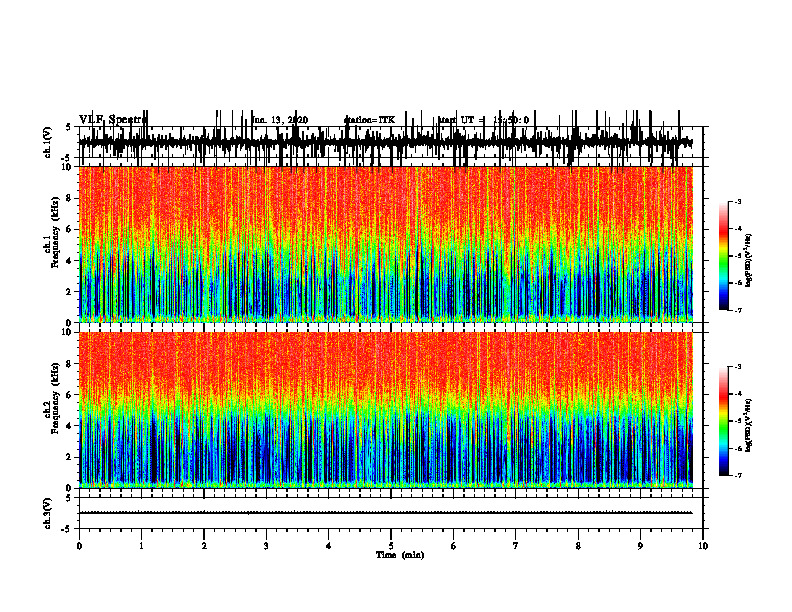
Task: Click the "-7" label on ch.1 color scale
Action: click(738, 310)
